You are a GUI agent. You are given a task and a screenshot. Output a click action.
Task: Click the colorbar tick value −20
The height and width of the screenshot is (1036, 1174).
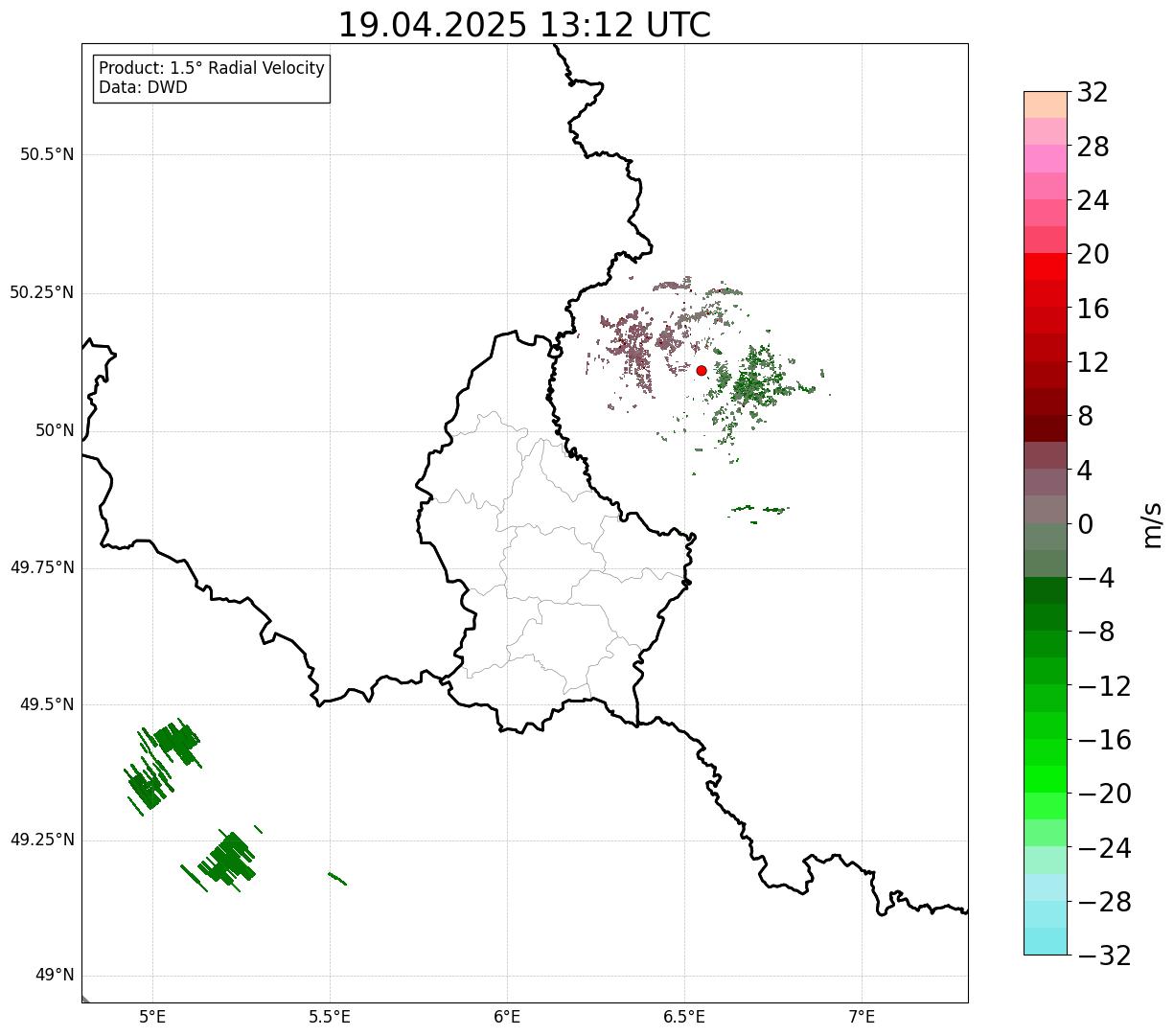pyautogui.click(x=1104, y=794)
